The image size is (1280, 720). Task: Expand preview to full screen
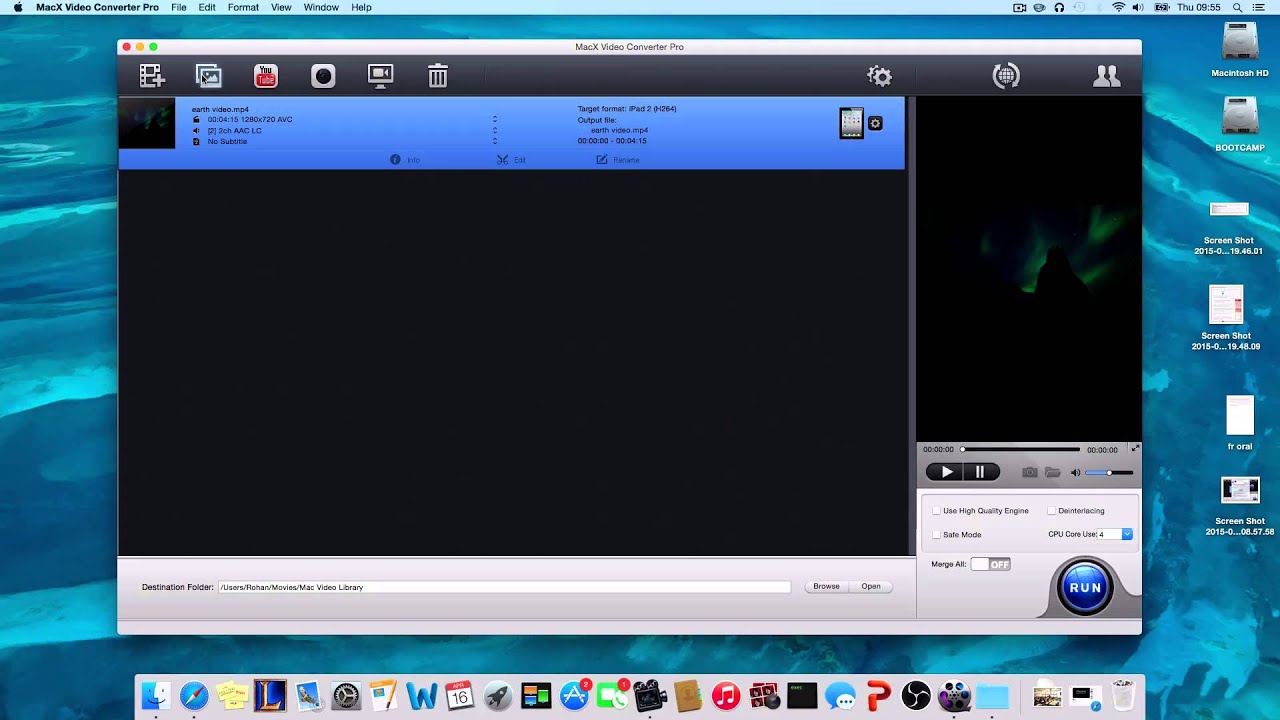coord(1134,449)
